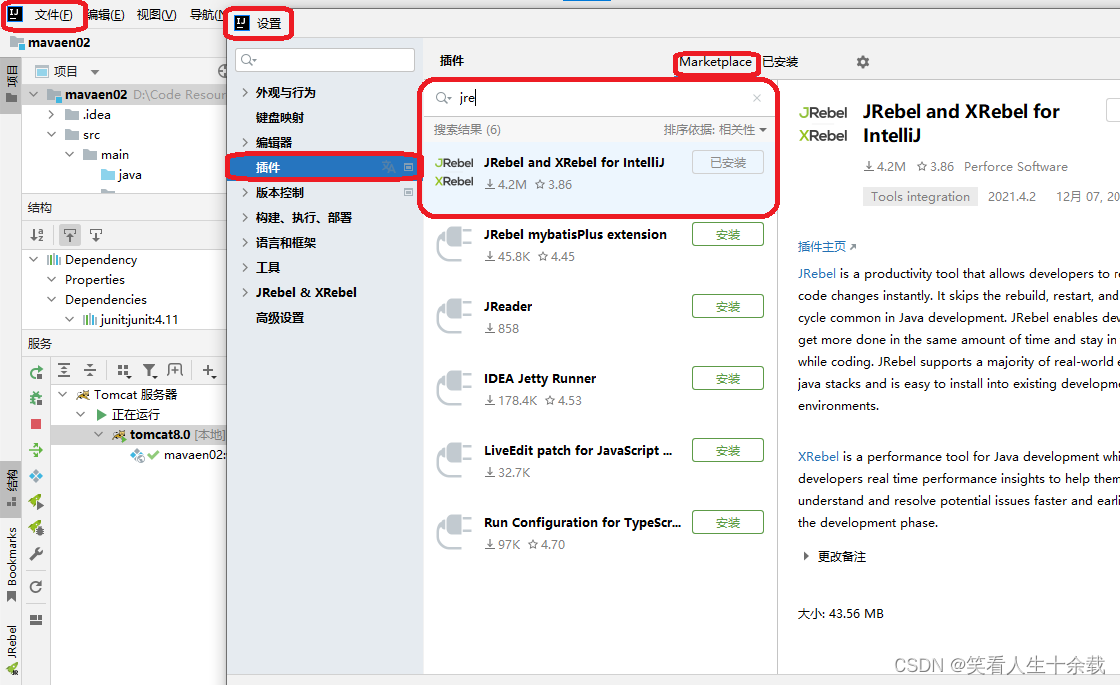Rerun Tomcat in debug mode
1120x685 pixels.
tap(36, 398)
